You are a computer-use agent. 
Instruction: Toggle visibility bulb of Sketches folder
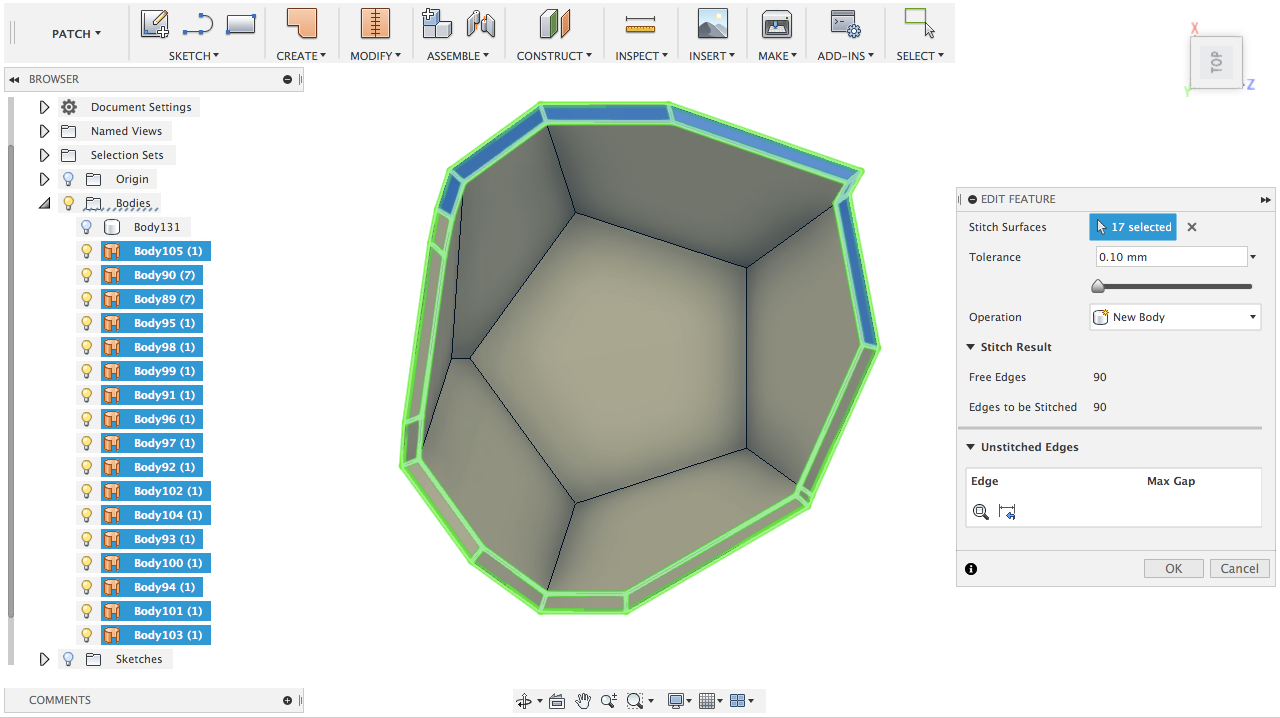coord(68,659)
